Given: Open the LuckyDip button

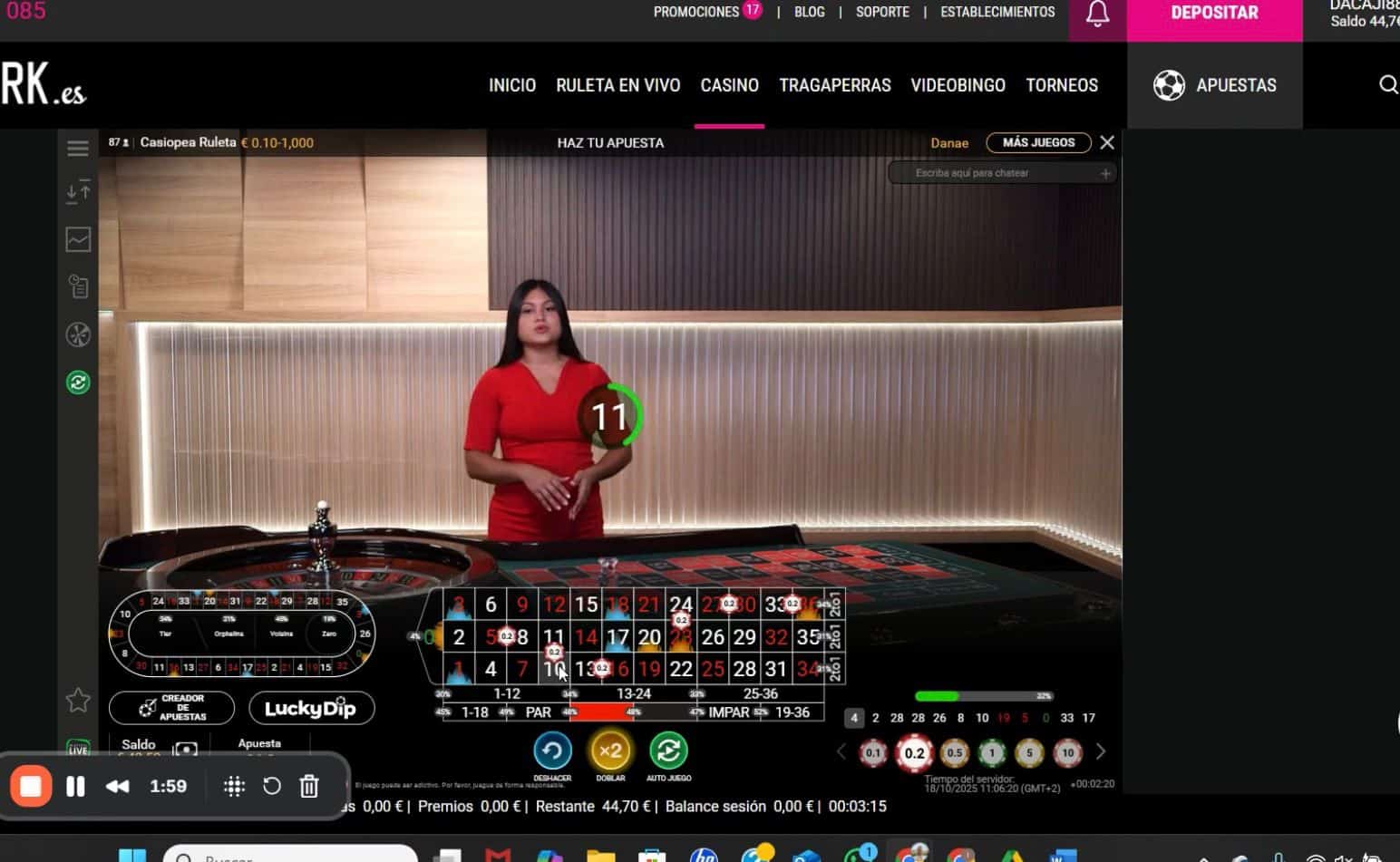Looking at the screenshot, I should (x=311, y=708).
